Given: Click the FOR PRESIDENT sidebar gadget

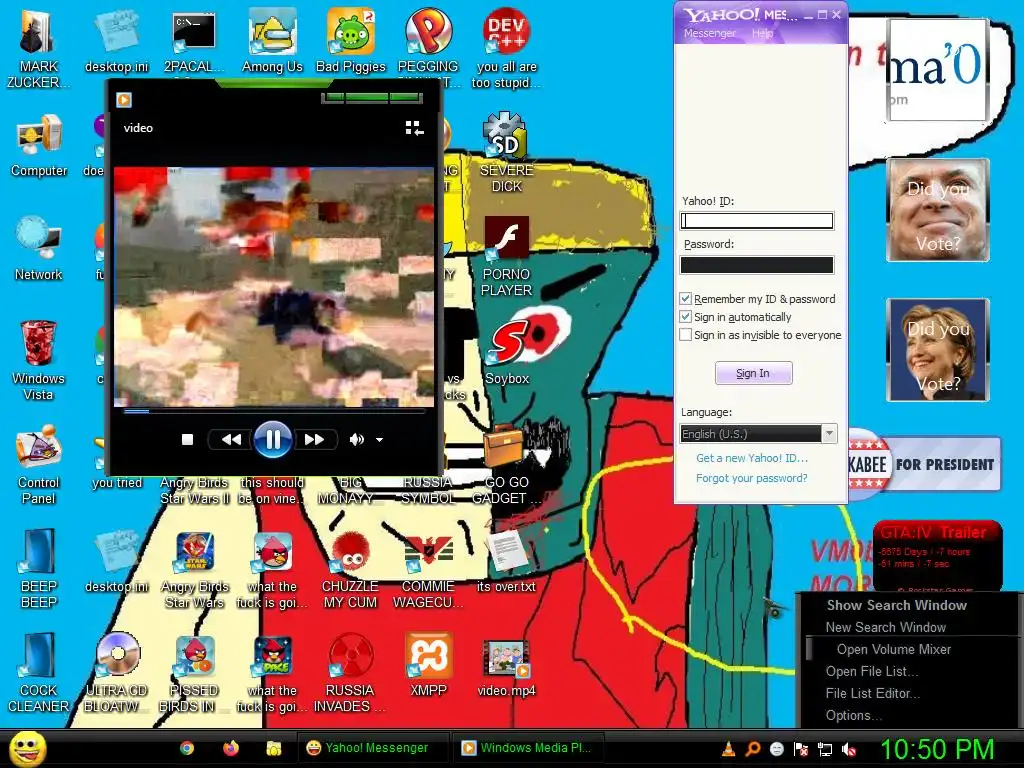Looking at the screenshot, I should click(924, 464).
